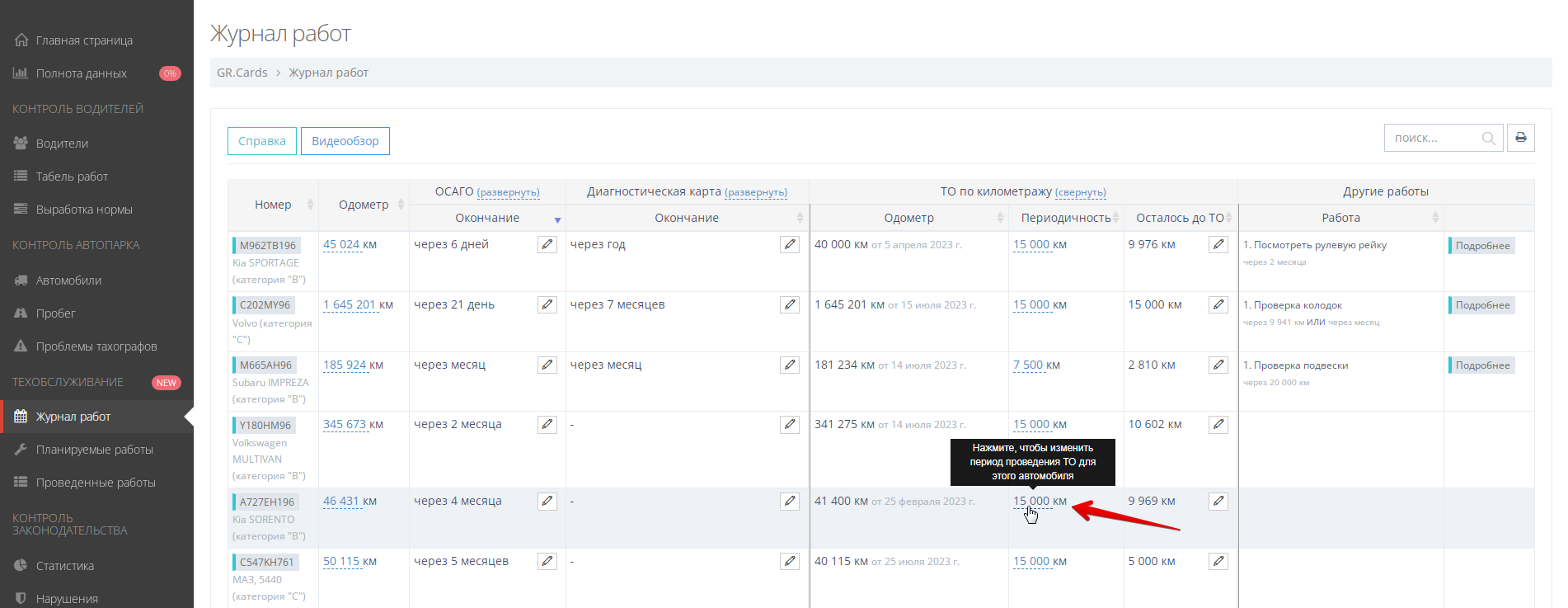Sort table by Номер column
Image resolution: width=1568 pixels, height=608 pixels.
[273, 205]
